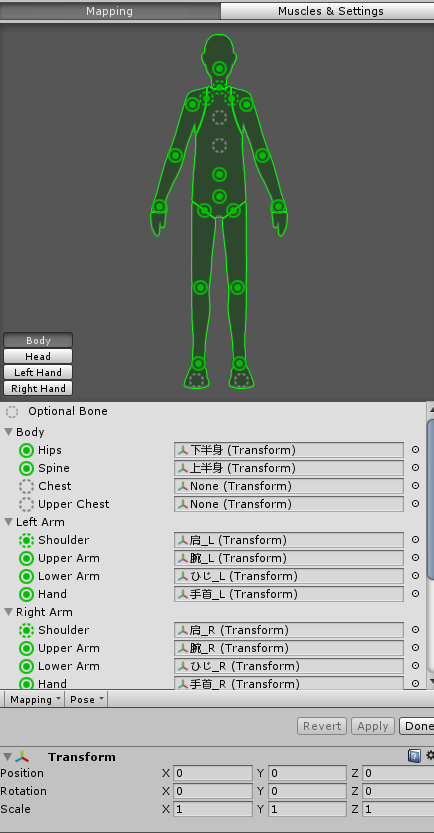
Task: Select the hips bone circle on avatar
Action: (x=219, y=197)
